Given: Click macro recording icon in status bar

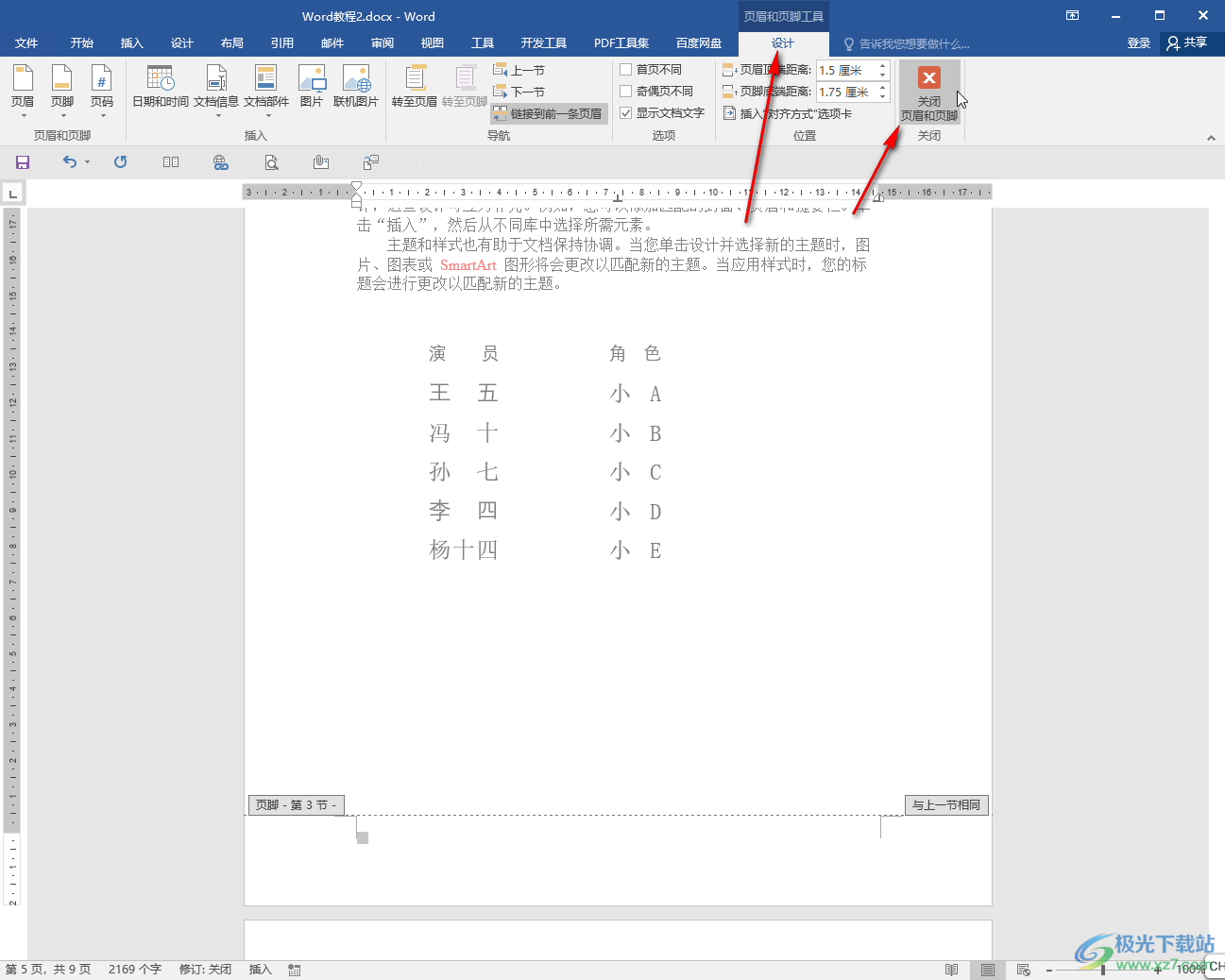Looking at the screenshot, I should click(295, 970).
